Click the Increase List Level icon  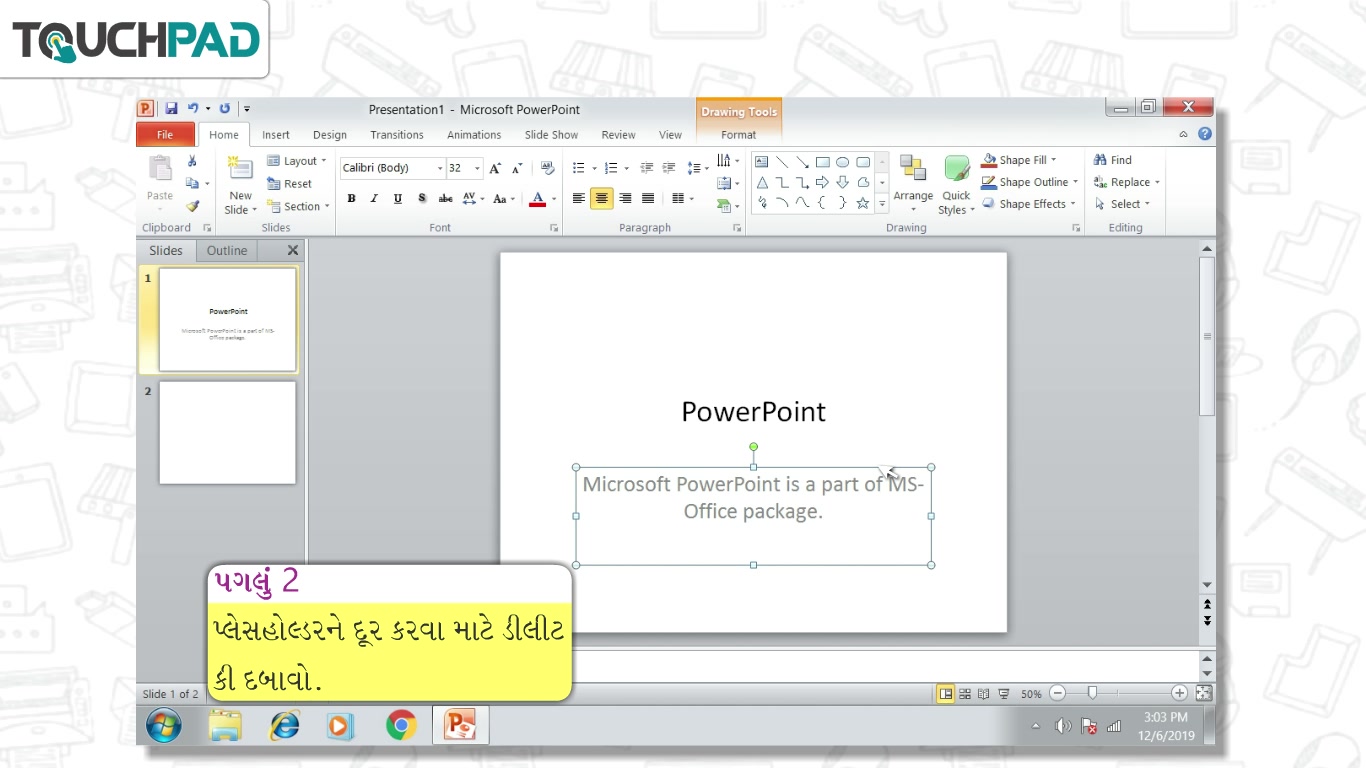(x=669, y=168)
